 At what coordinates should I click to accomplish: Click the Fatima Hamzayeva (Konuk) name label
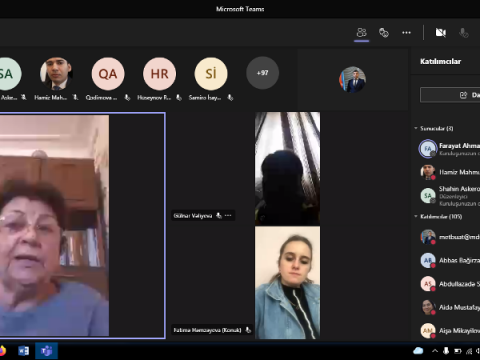pos(207,330)
